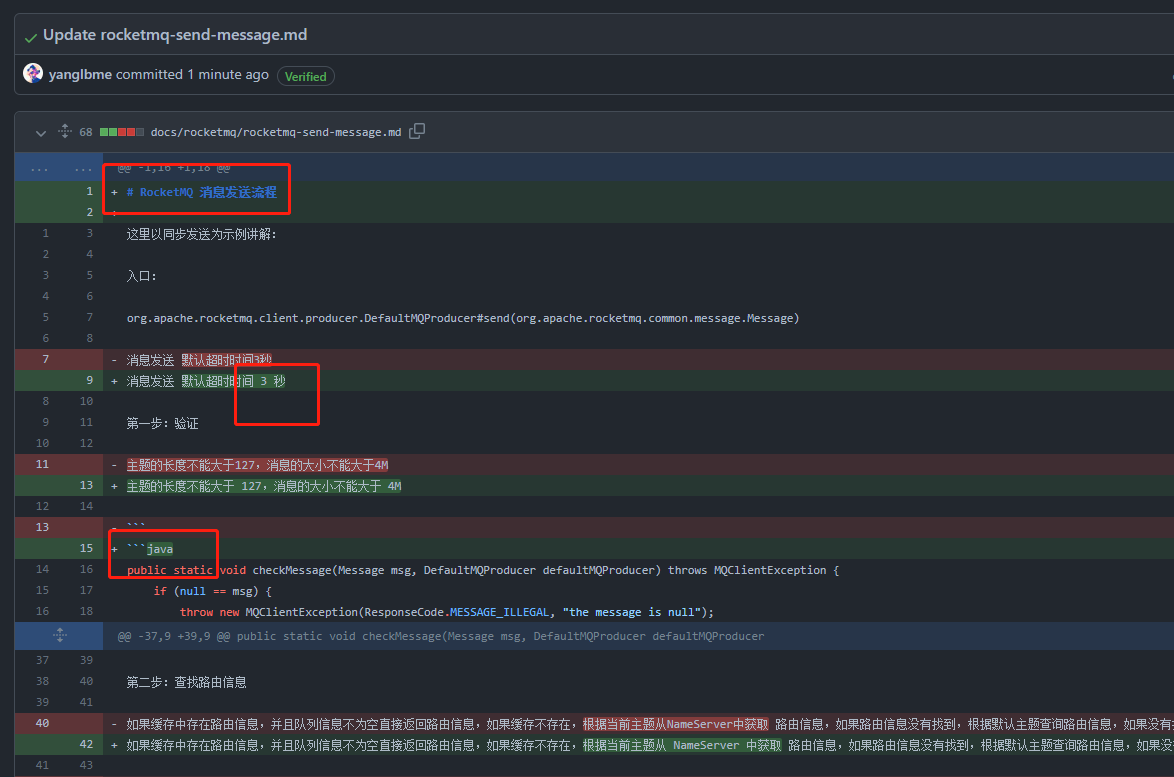Click old line number 40
Image resolution: width=1174 pixels, height=777 pixels.
[42, 723]
